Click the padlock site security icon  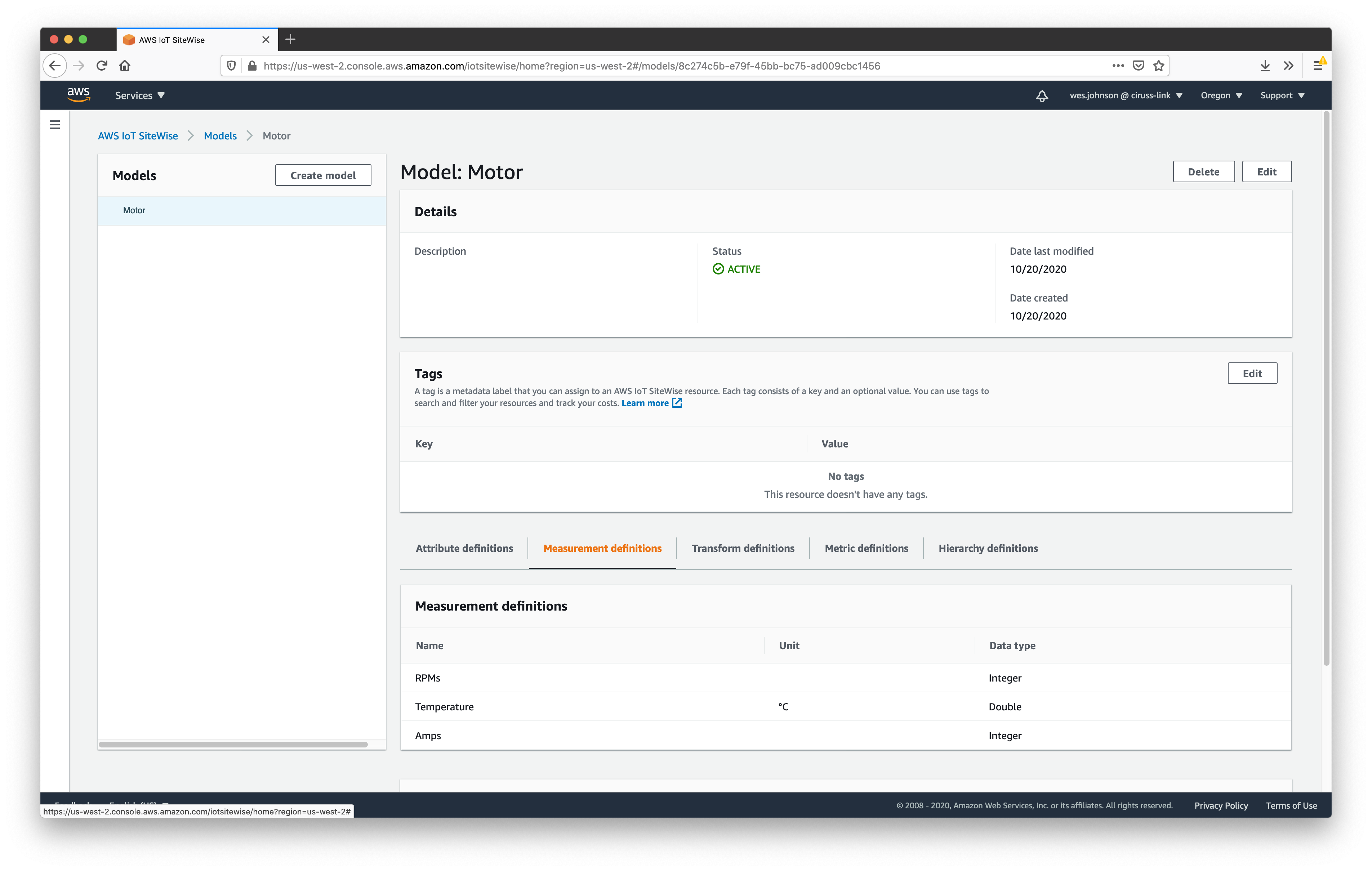[x=252, y=66]
